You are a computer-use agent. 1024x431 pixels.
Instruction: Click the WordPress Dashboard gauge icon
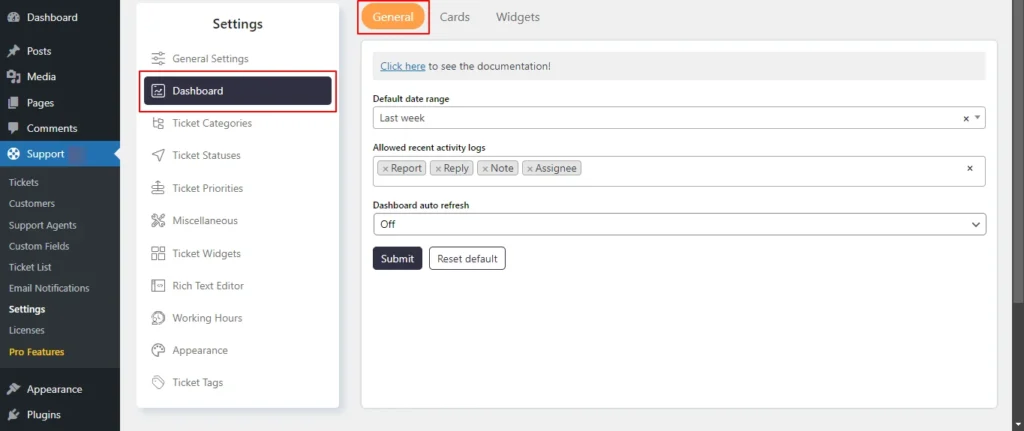[13, 18]
